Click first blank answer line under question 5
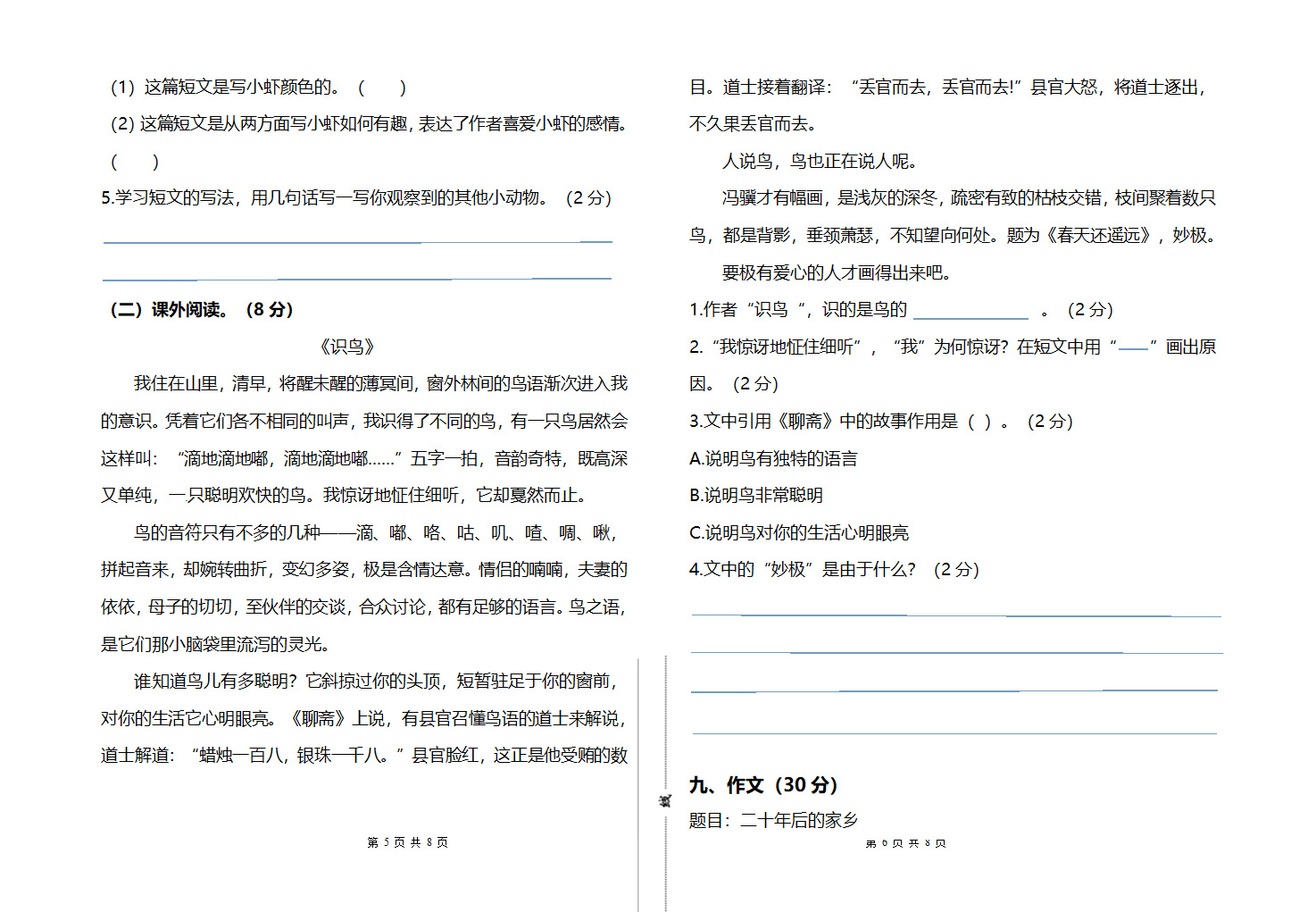Screen dimensions: 1316x912 [357, 242]
